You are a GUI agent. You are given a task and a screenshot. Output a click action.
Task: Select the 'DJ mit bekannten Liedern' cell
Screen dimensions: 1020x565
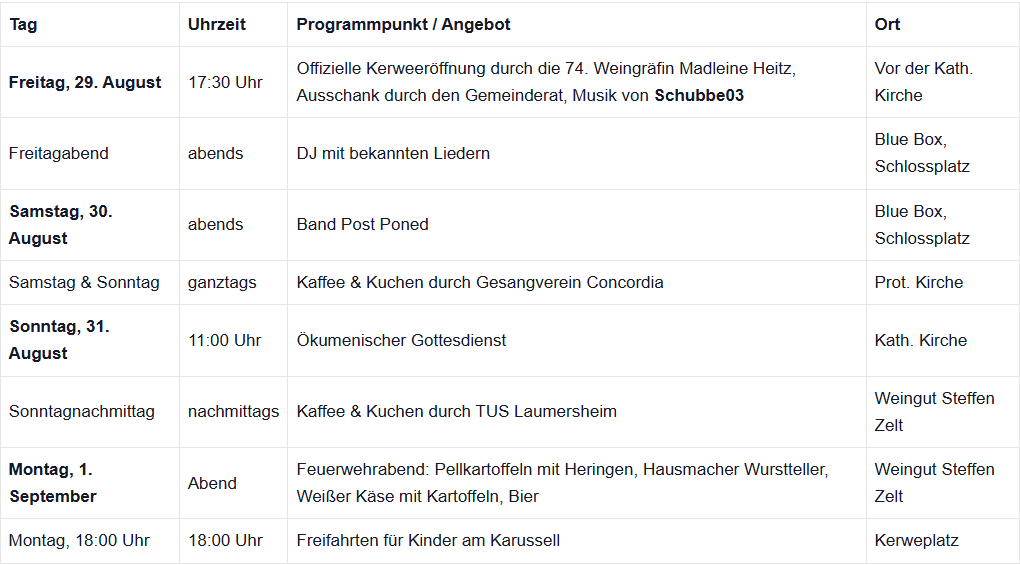(393, 153)
